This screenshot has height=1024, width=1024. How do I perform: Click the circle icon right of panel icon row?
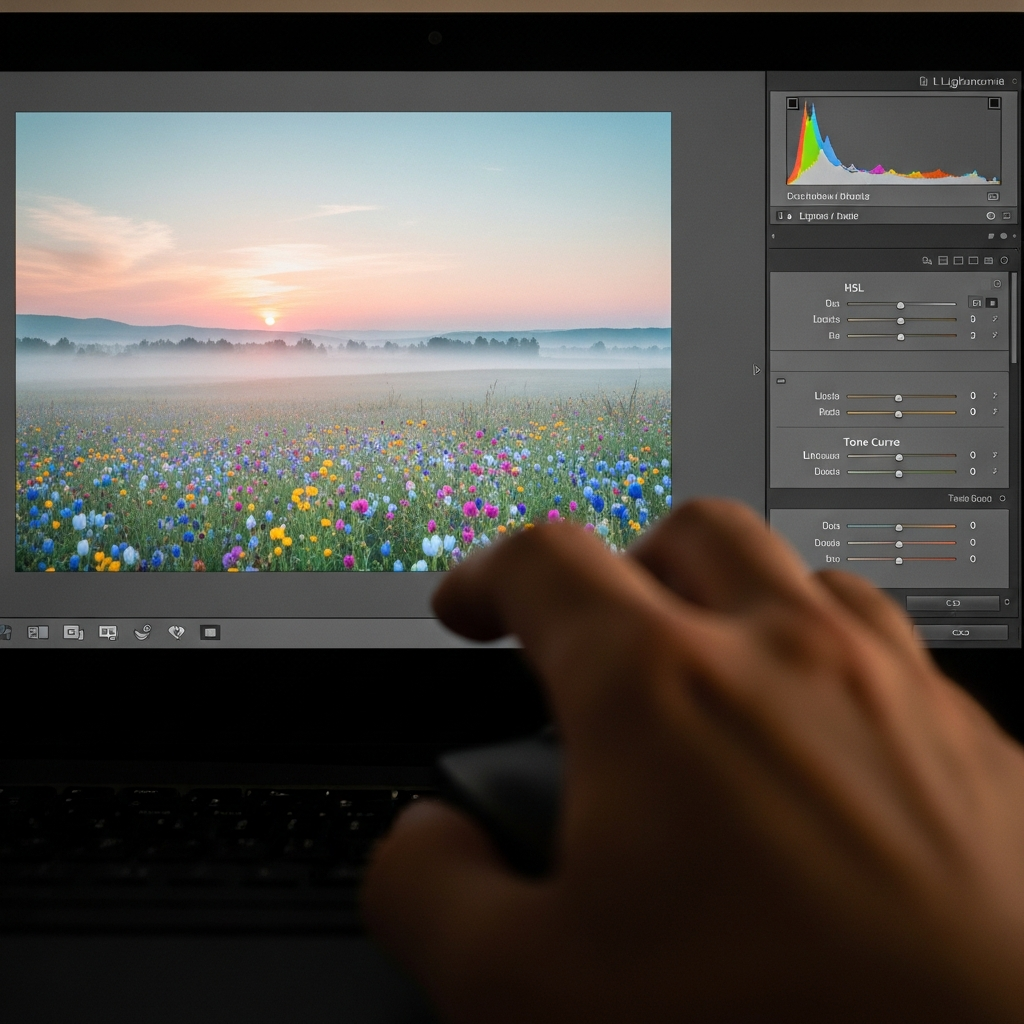[1004, 260]
